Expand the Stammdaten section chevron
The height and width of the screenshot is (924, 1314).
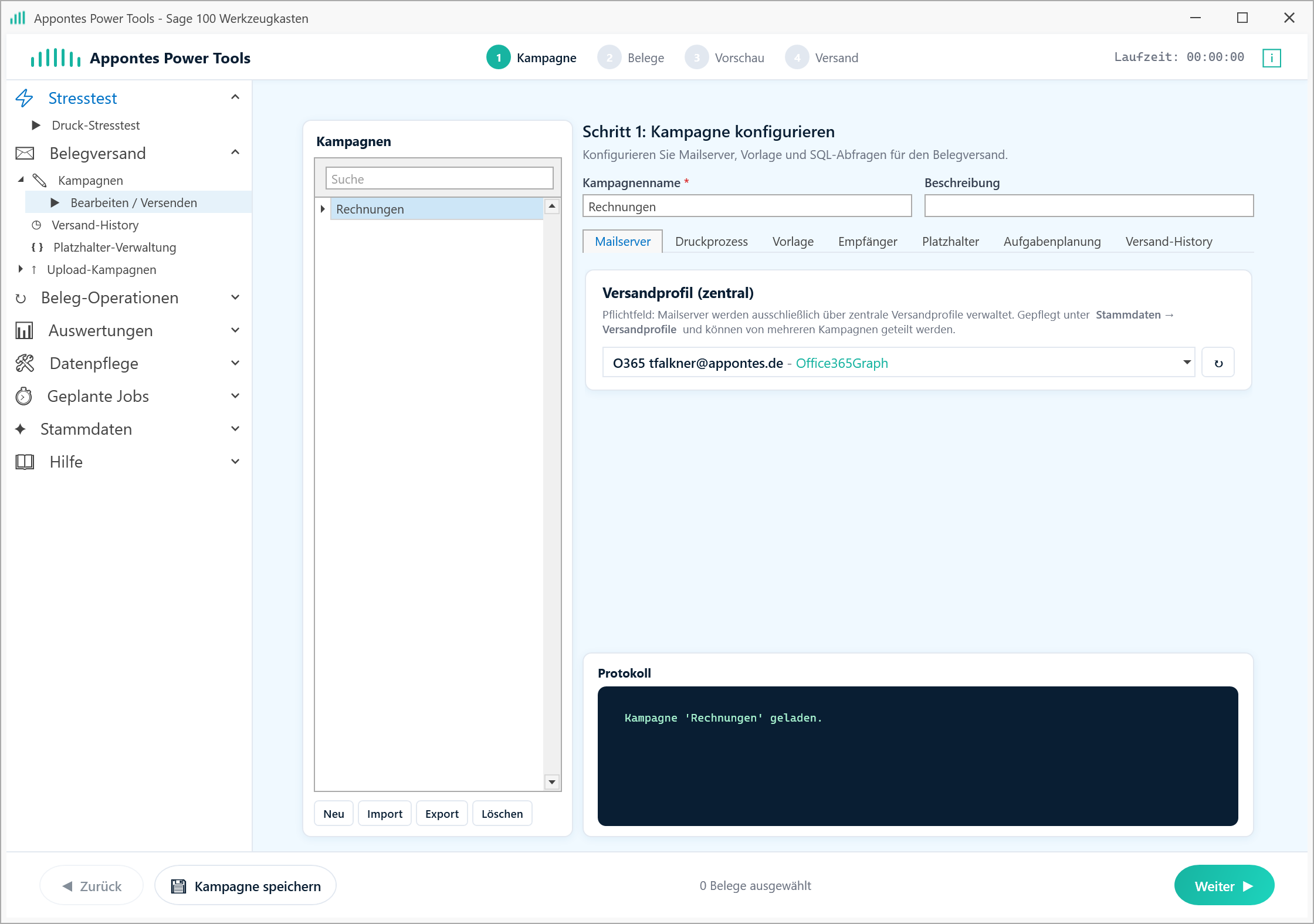coord(235,429)
